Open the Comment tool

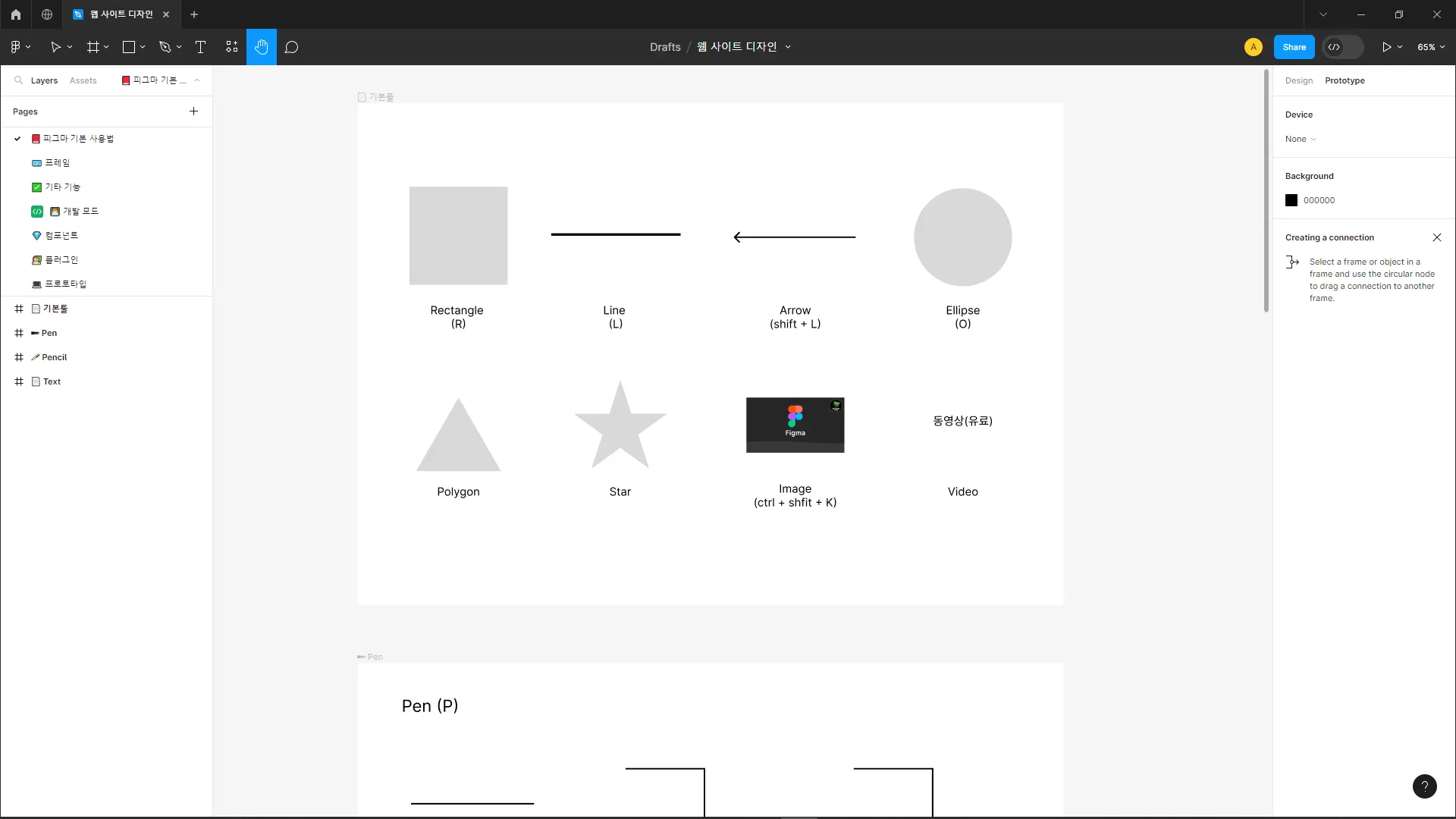291,47
